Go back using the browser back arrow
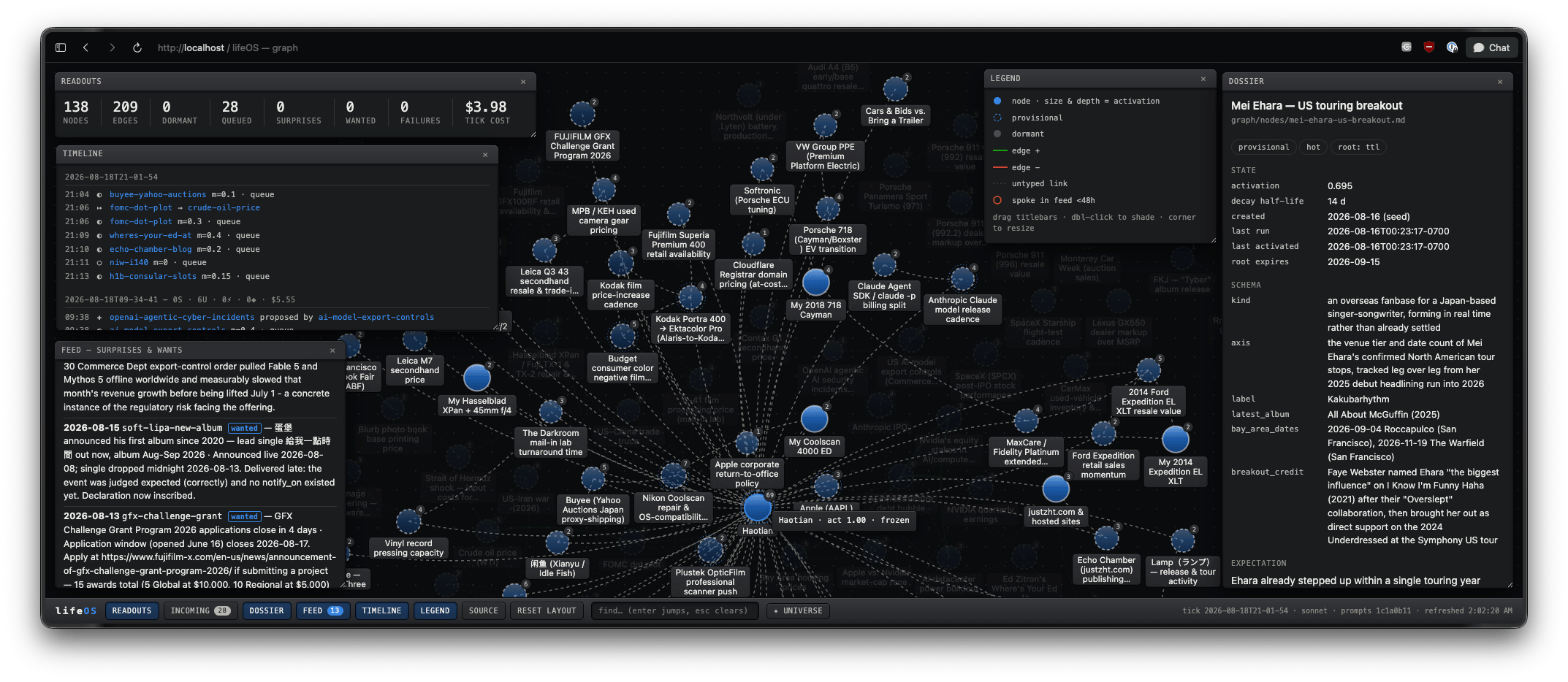Screen dimensions: 1568x682 pyautogui.click(x=85, y=47)
